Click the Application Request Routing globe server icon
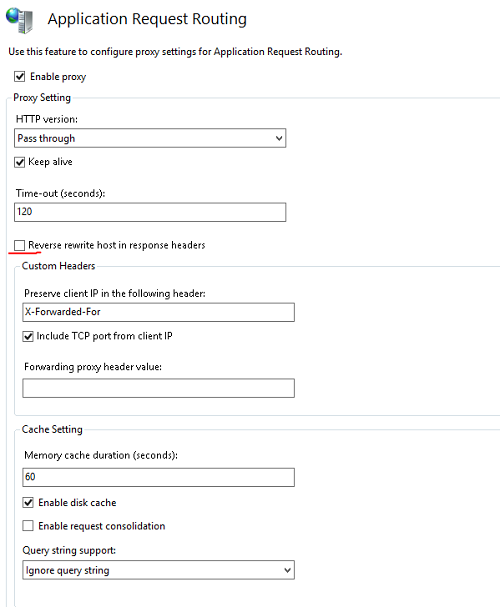The height and width of the screenshot is (607, 500). [x=19, y=20]
